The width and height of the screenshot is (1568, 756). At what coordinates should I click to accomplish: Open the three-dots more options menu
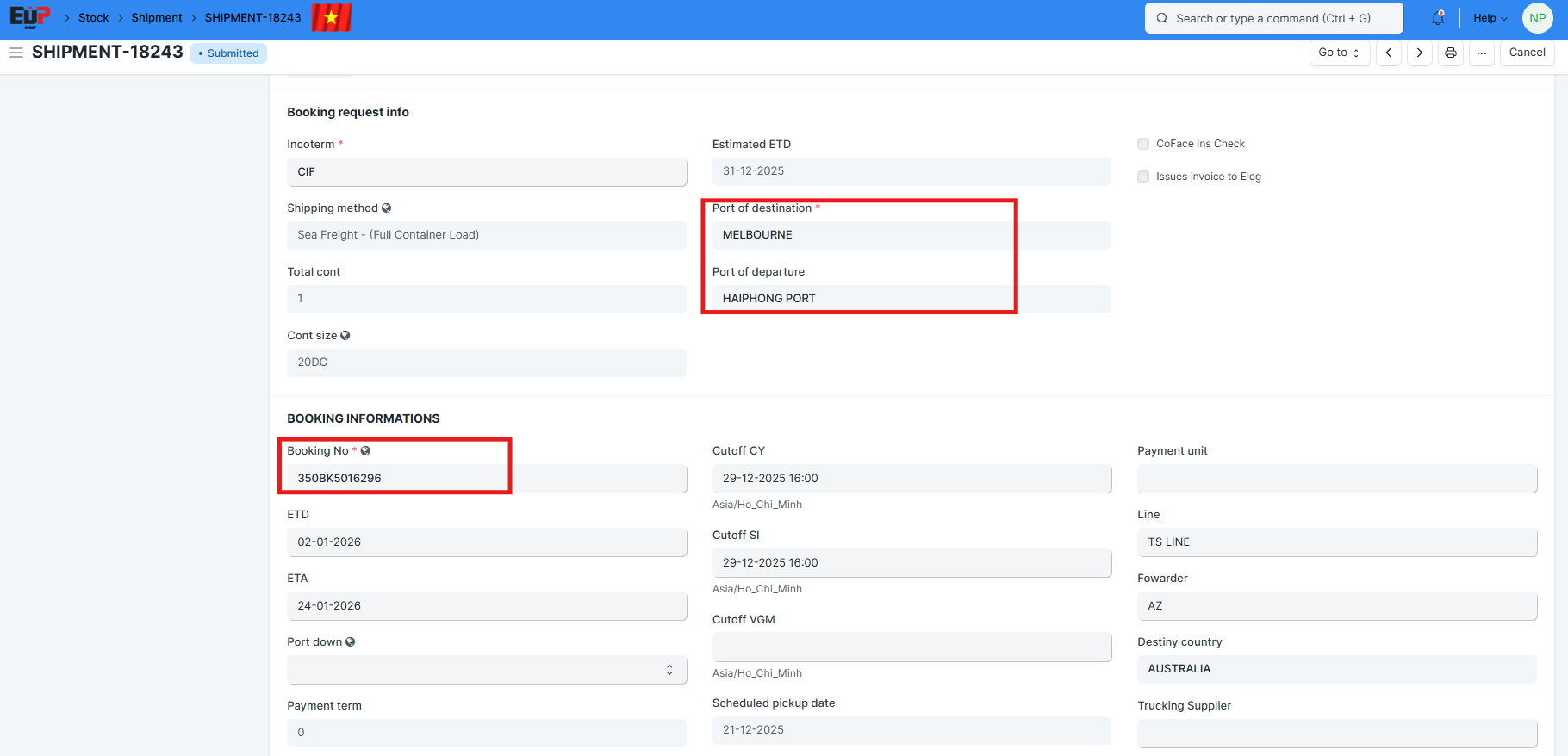tap(1481, 53)
